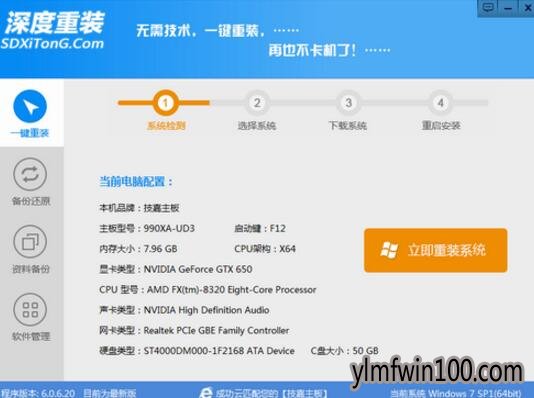This screenshot has height=398, width=534.
Task: Open the 备份还原 refresh arrows icon
Action: [x=30, y=174]
